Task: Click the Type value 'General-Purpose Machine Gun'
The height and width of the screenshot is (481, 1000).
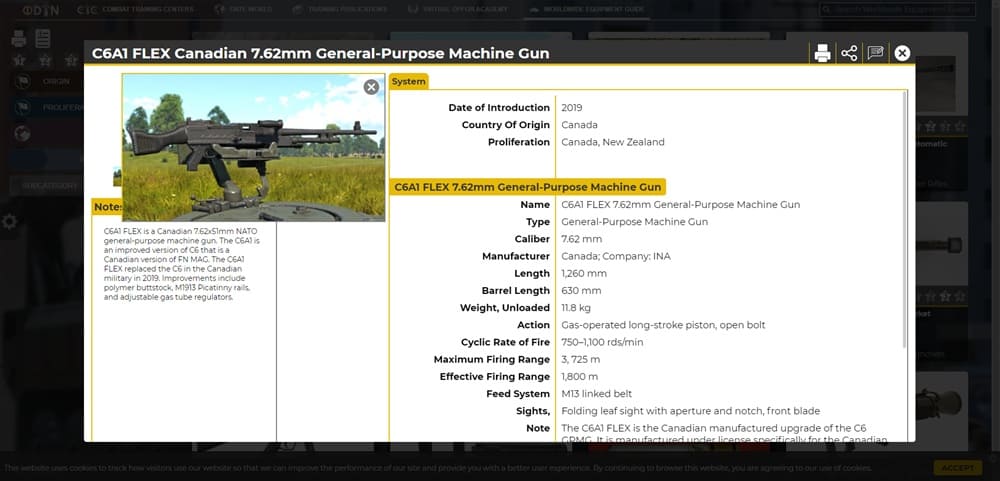Action: [x=635, y=222]
